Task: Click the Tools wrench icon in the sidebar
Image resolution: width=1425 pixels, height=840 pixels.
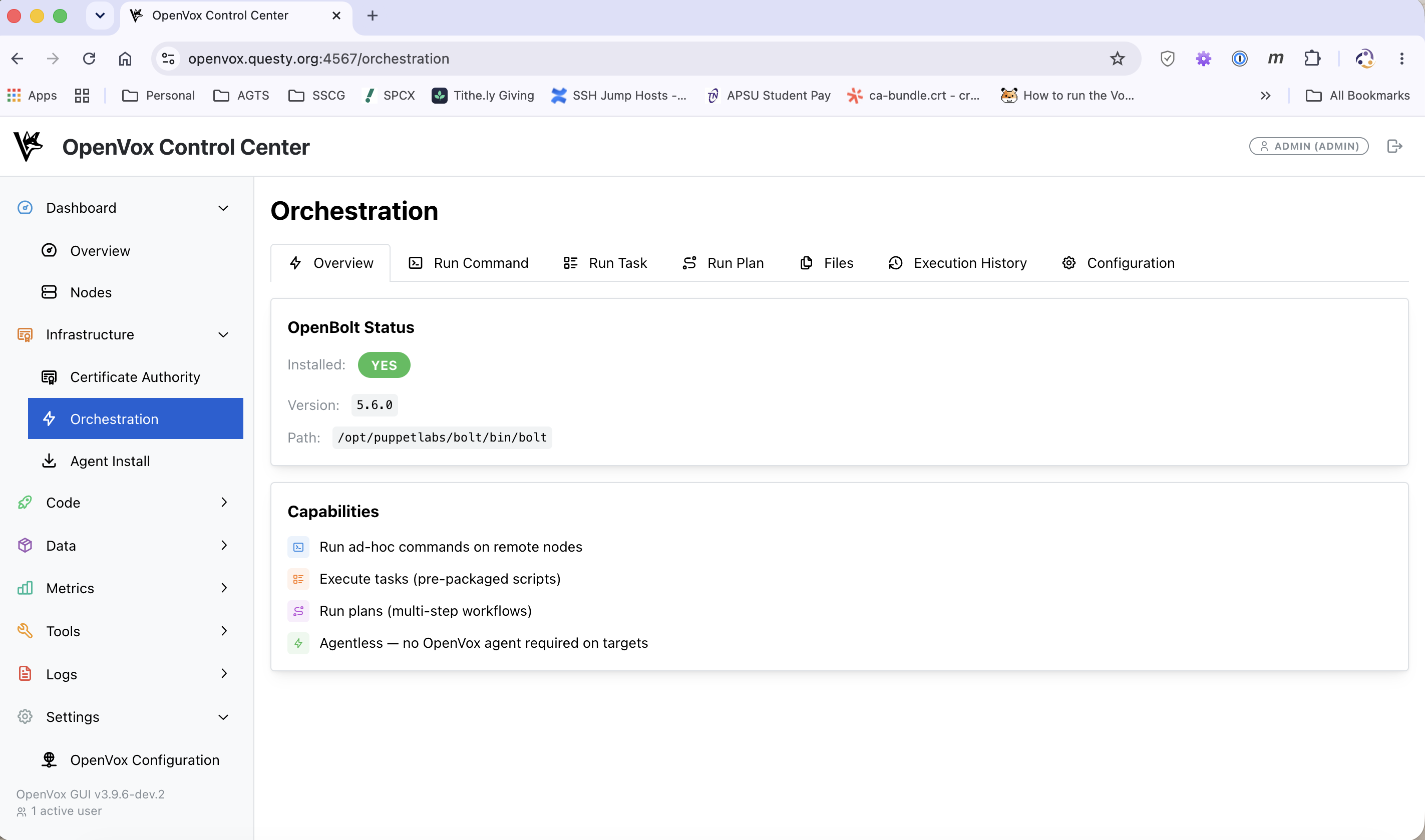Action: 25,631
